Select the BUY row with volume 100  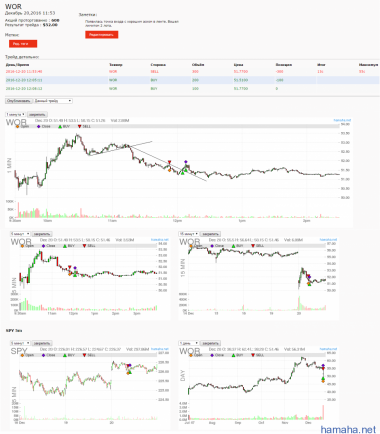pos(192,89)
